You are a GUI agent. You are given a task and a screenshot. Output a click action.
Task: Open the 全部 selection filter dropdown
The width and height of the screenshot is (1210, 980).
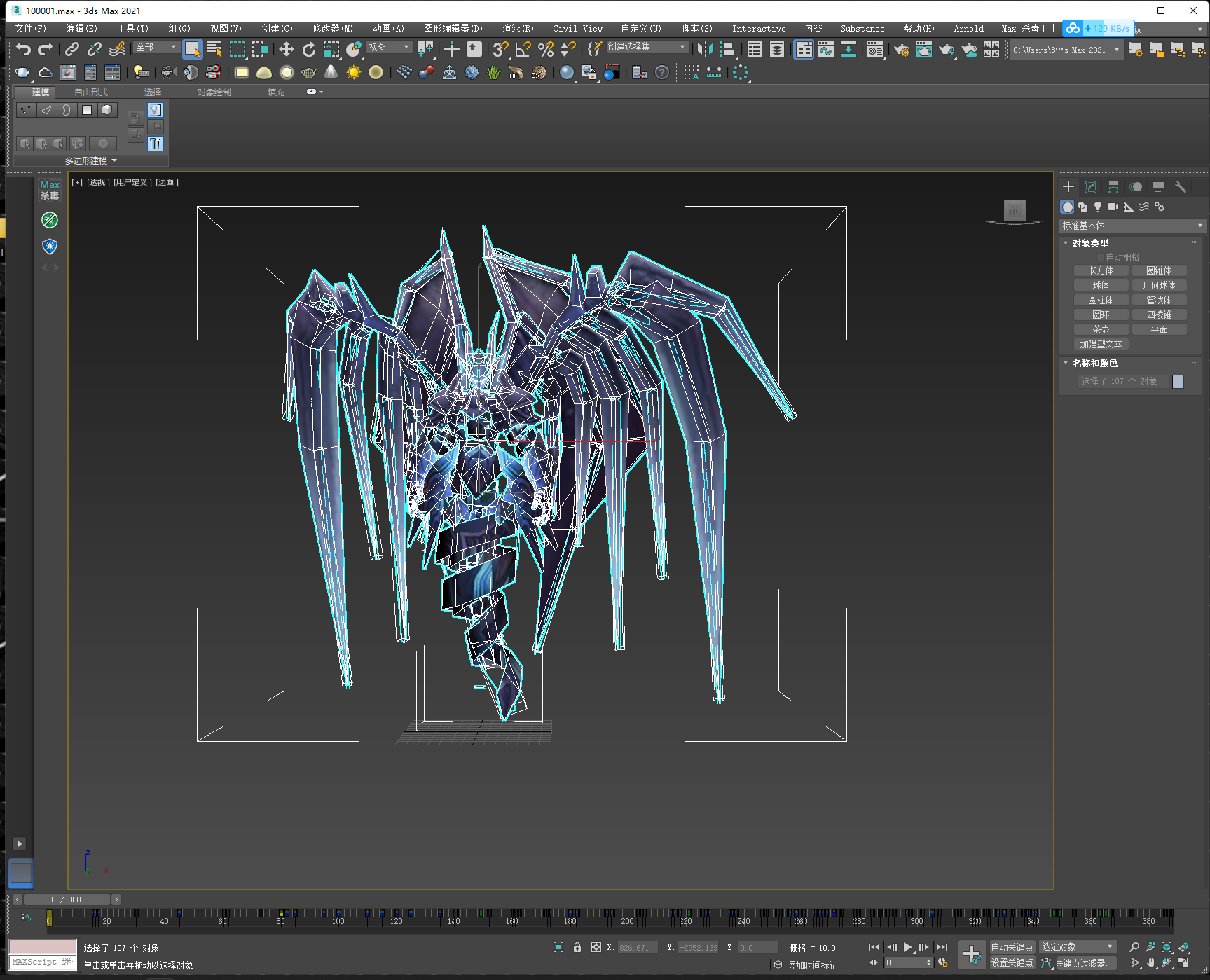point(156,47)
